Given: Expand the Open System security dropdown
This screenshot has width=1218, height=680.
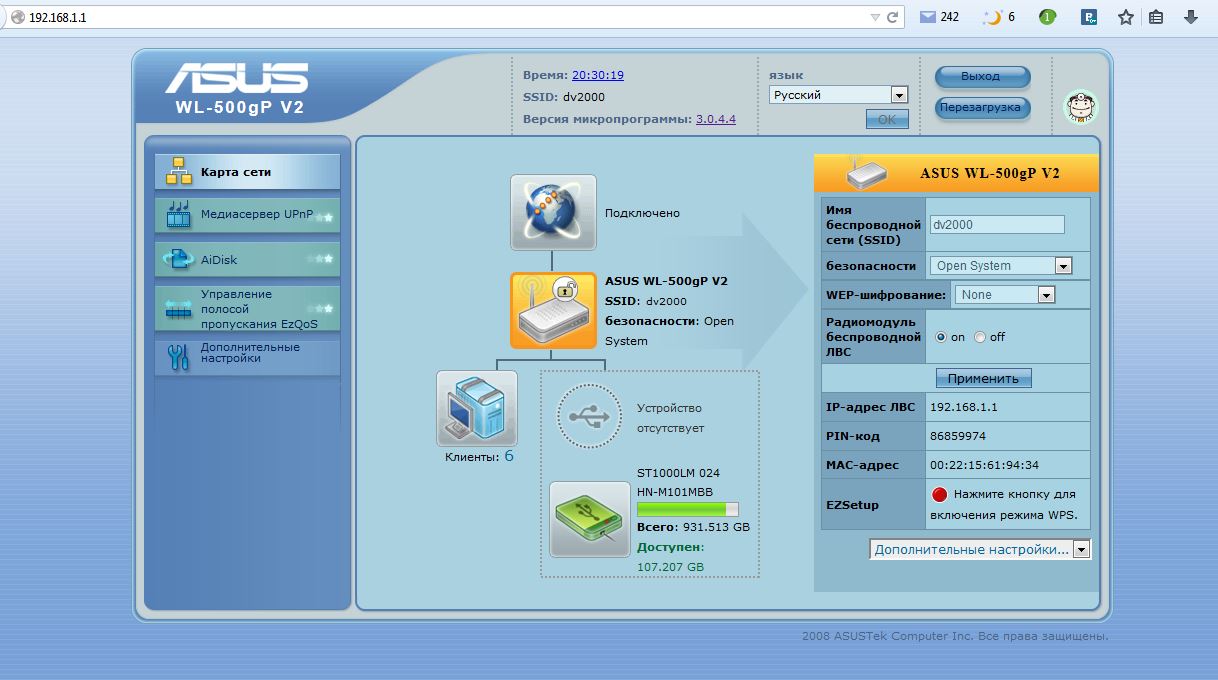Looking at the screenshot, I should click(1001, 266).
